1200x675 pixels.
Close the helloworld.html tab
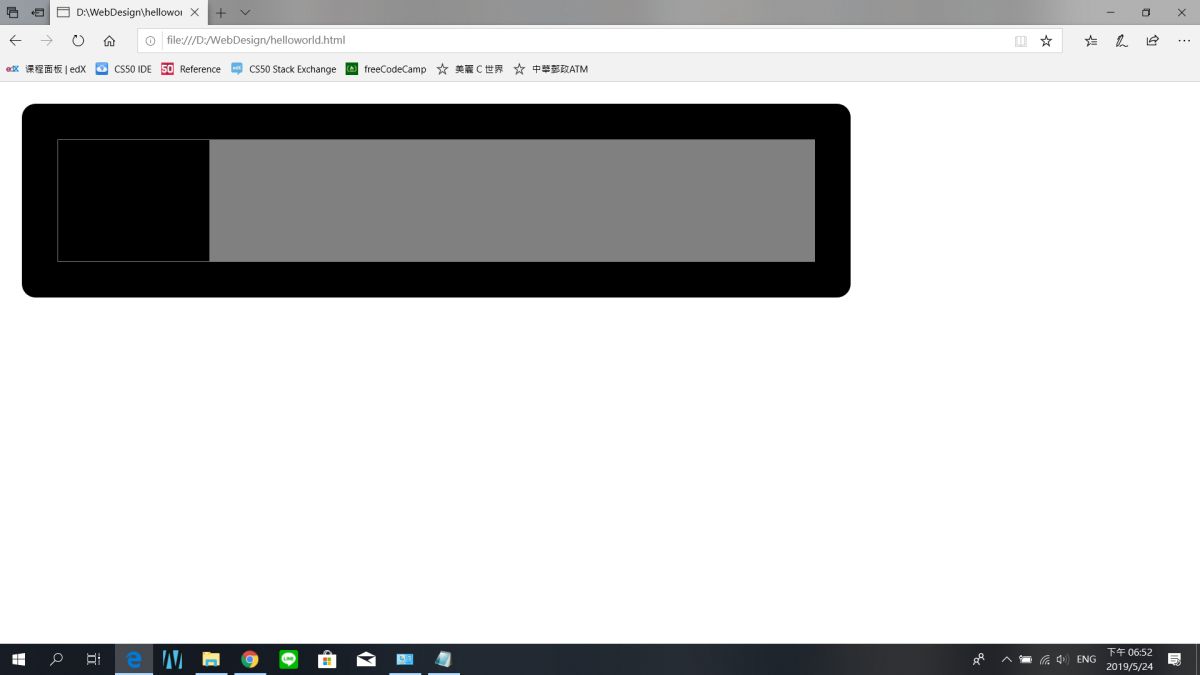pyautogui.click(x=195, y=12)
